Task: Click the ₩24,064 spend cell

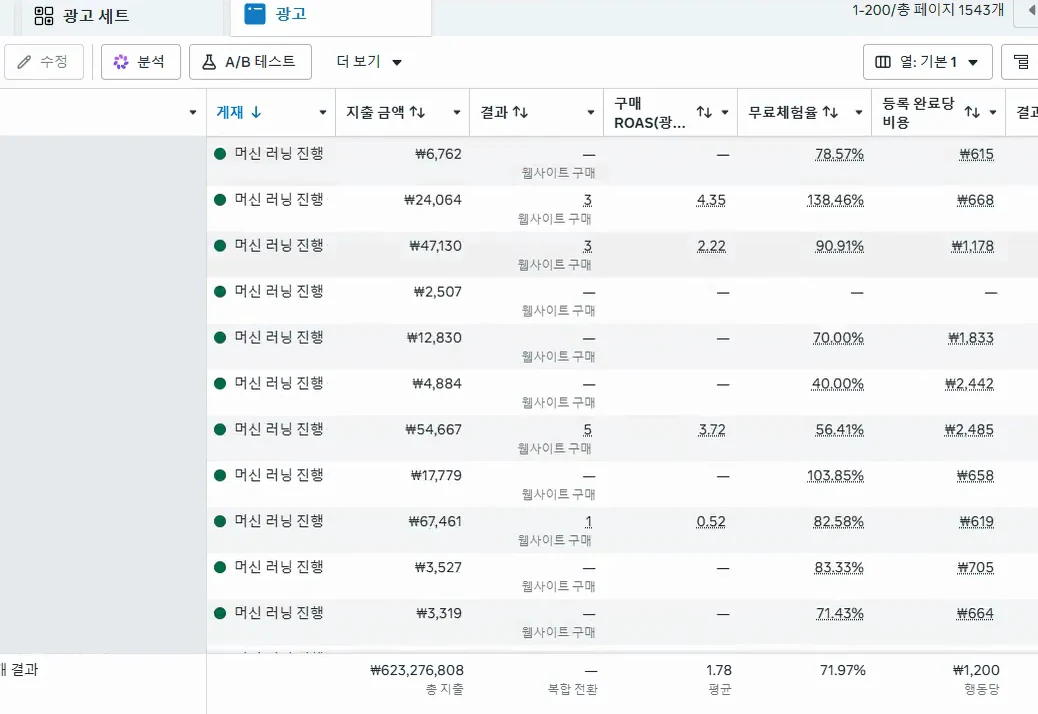Action: (x=433, y=200)
